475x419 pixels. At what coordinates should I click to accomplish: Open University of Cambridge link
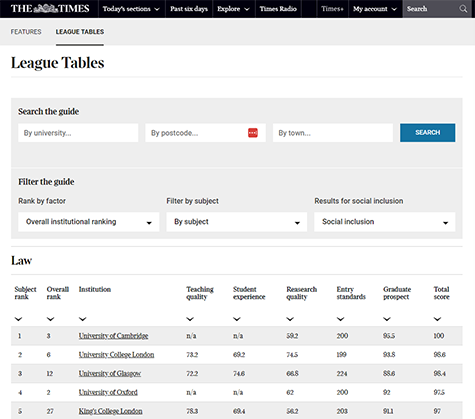[113, 336]
